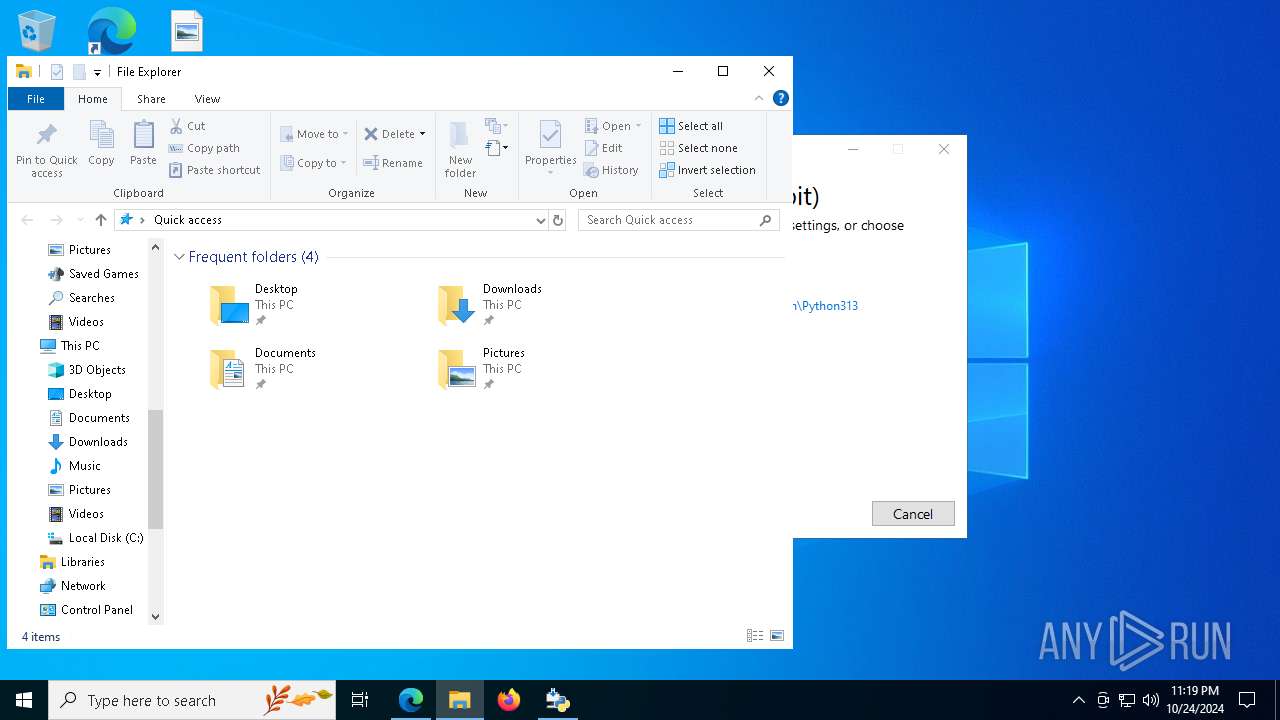This screenshot has width=1280, height=720.
Task: Open notification center on taskbar
Action: point(1247,700)
